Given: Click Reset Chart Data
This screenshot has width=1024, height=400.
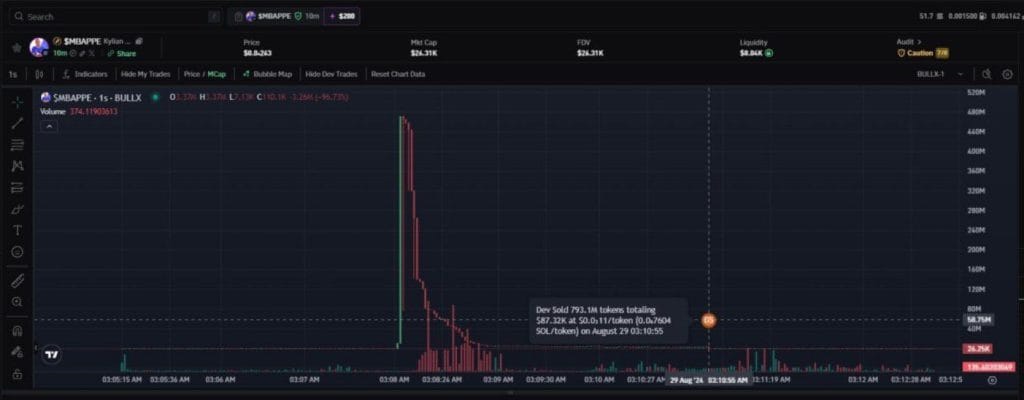Looking at the screenshot, I should pos(398,74).
